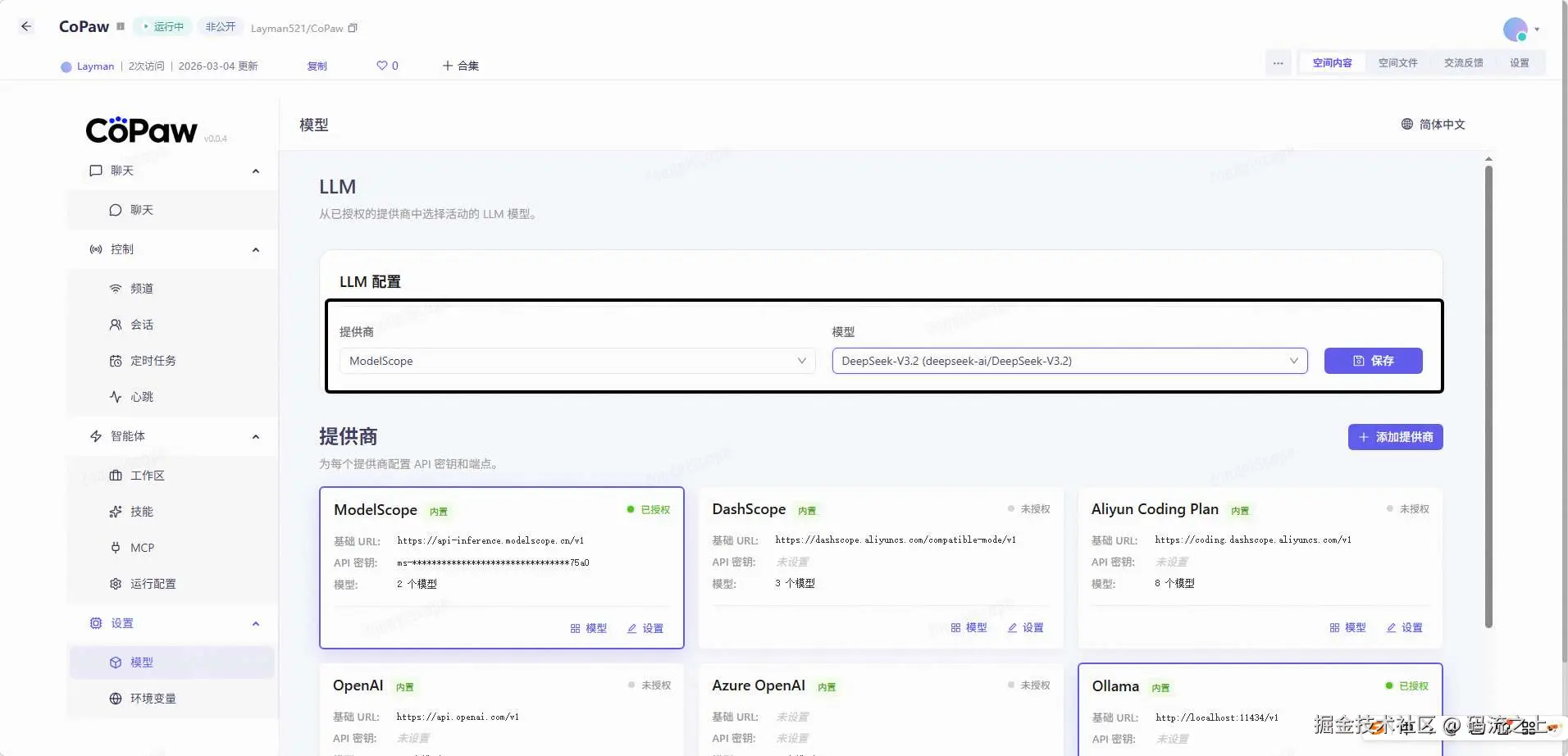Click the 保存 button
Viewport: 1568px width, 756px height.
point(1373,361)
